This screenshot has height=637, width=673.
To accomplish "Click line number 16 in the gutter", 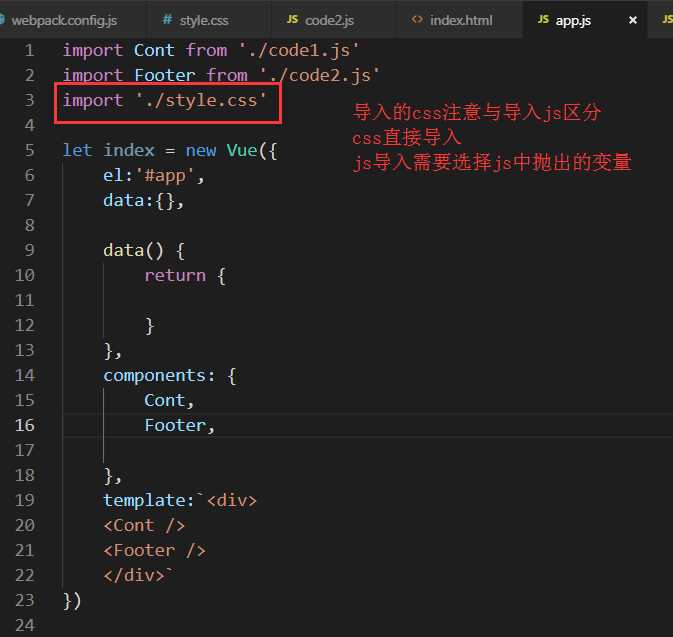I will click(x=25, y=425).
